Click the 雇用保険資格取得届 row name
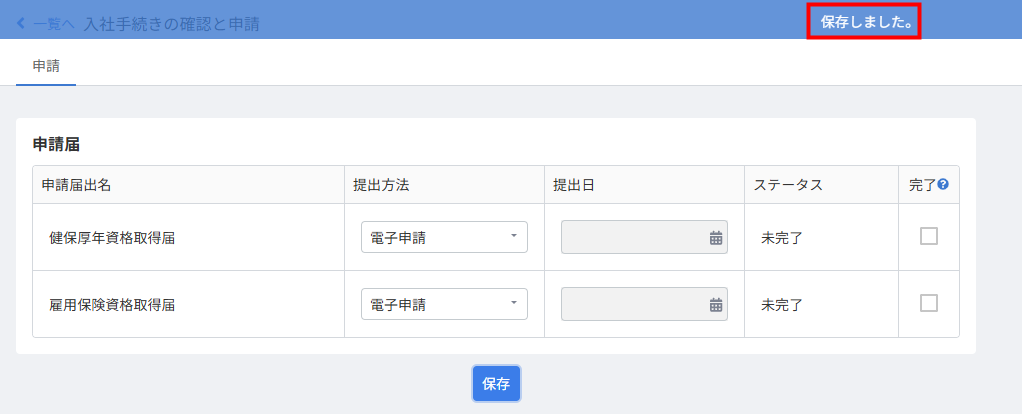Screen dimensions: 1022x414 pyautogui.click(x=112, y=304)
